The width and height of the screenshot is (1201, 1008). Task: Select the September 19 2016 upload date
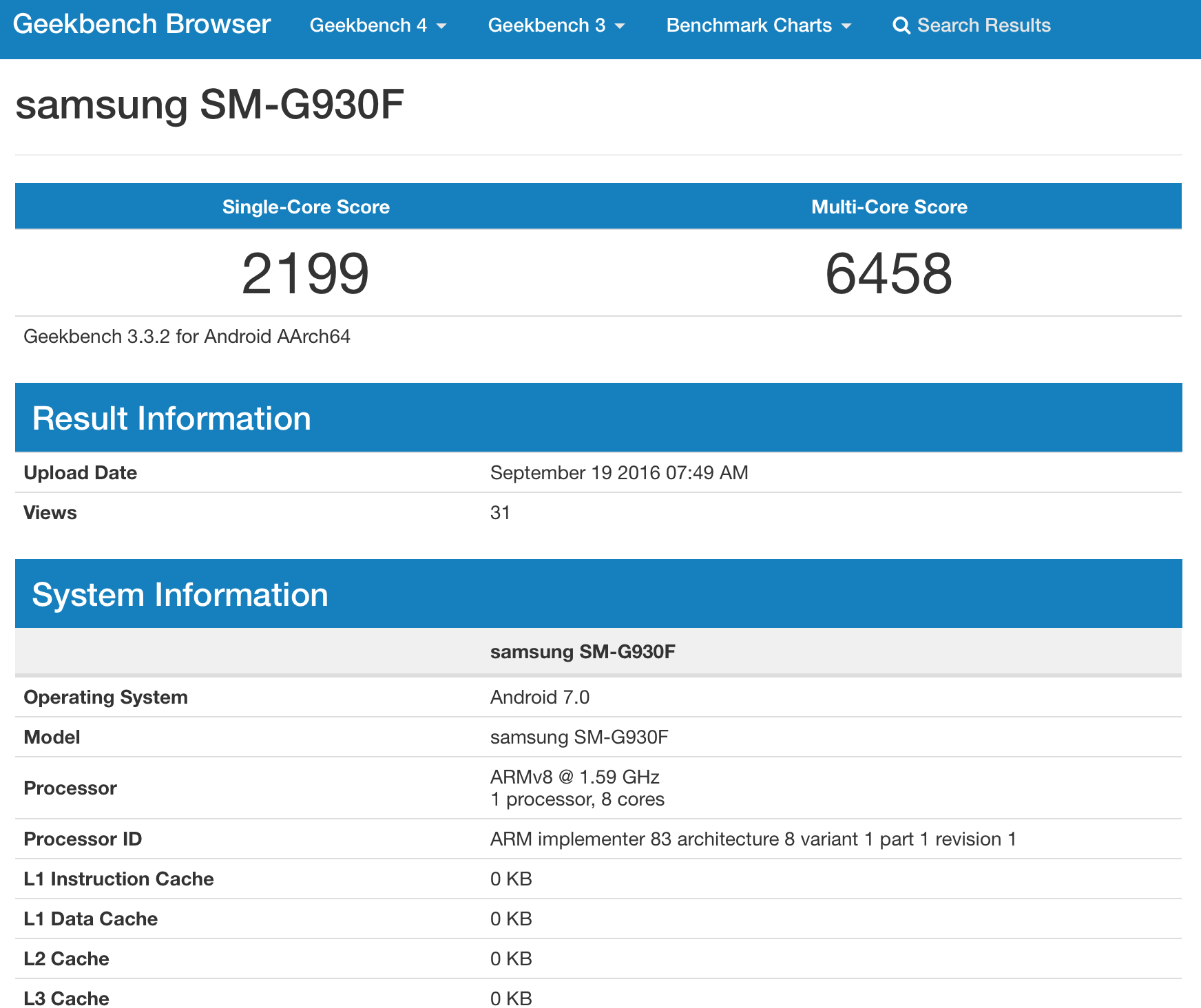pyautogui.click(x=618, y=472)
